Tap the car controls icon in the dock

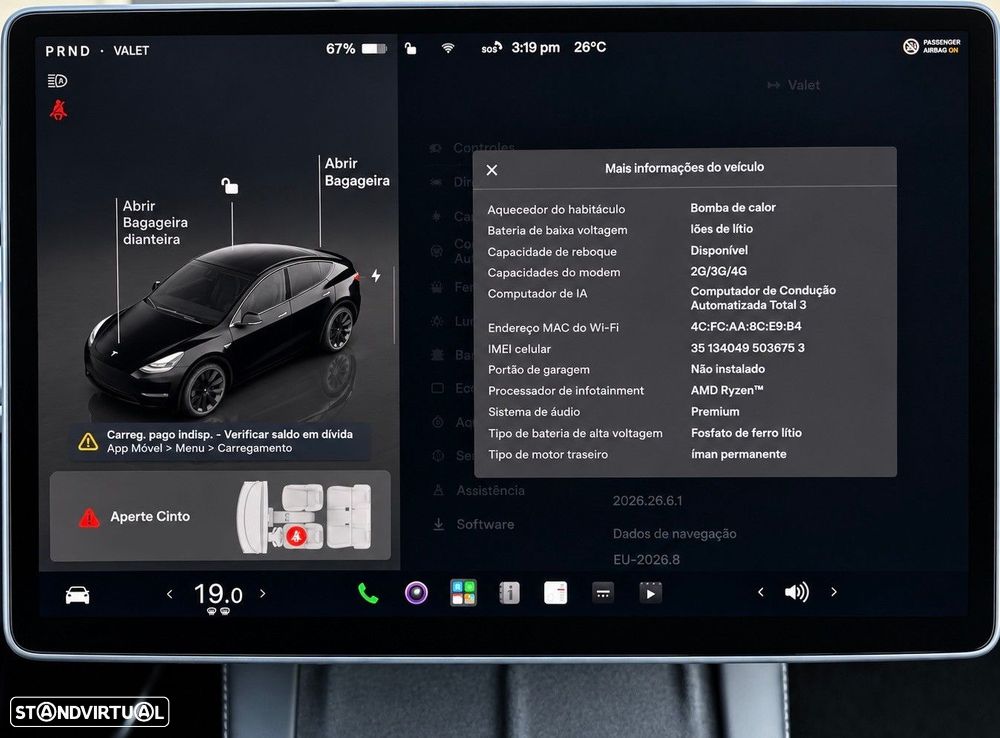pos(78,595)
